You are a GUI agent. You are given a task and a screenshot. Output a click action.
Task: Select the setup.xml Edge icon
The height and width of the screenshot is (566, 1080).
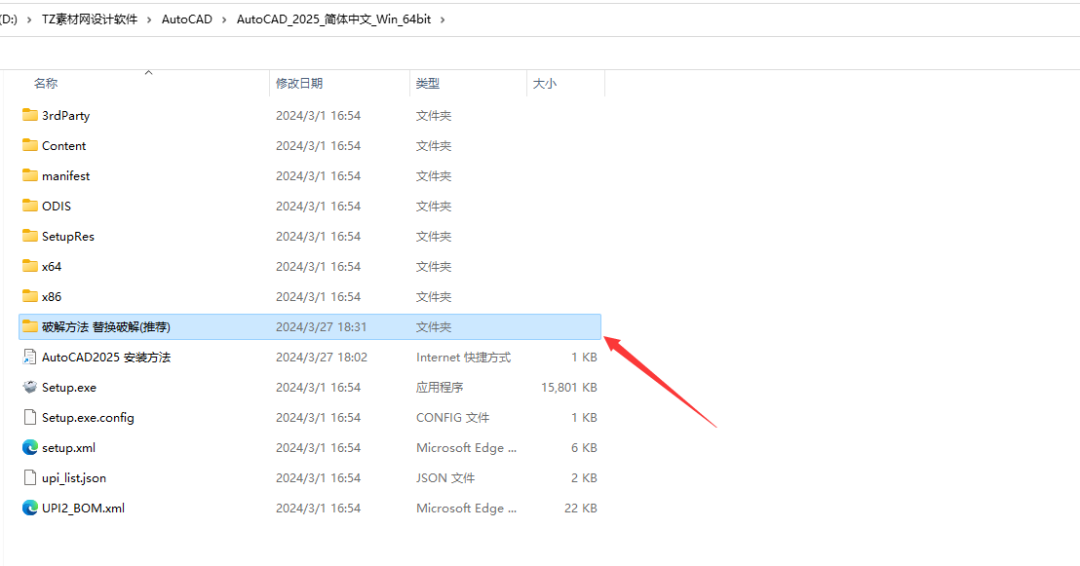coord(30,448)
